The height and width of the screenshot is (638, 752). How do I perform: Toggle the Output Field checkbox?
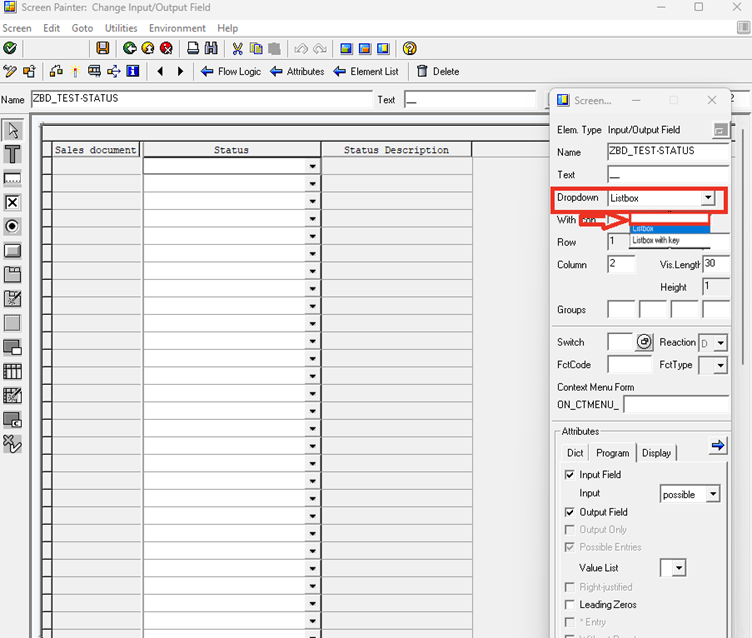569,512
